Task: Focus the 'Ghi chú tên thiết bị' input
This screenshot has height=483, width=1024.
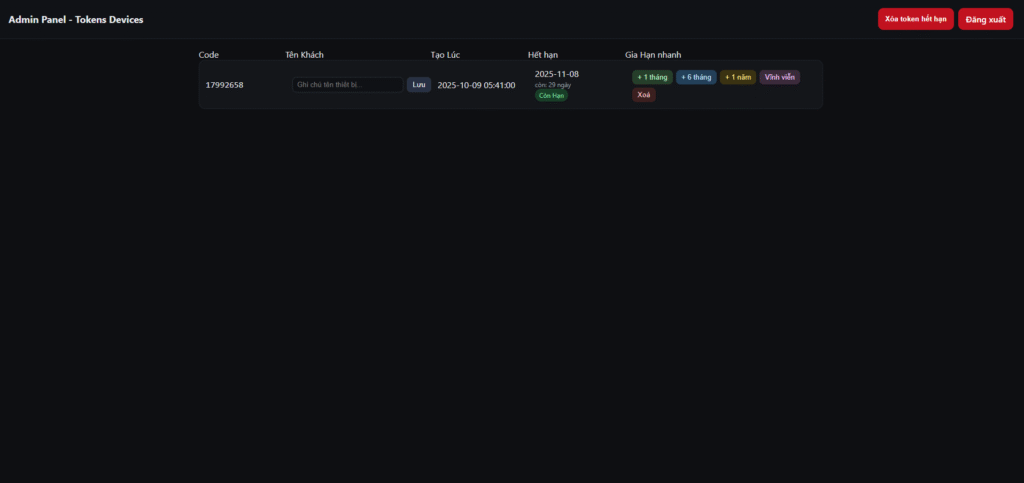Action: click(x=347, y=85)
